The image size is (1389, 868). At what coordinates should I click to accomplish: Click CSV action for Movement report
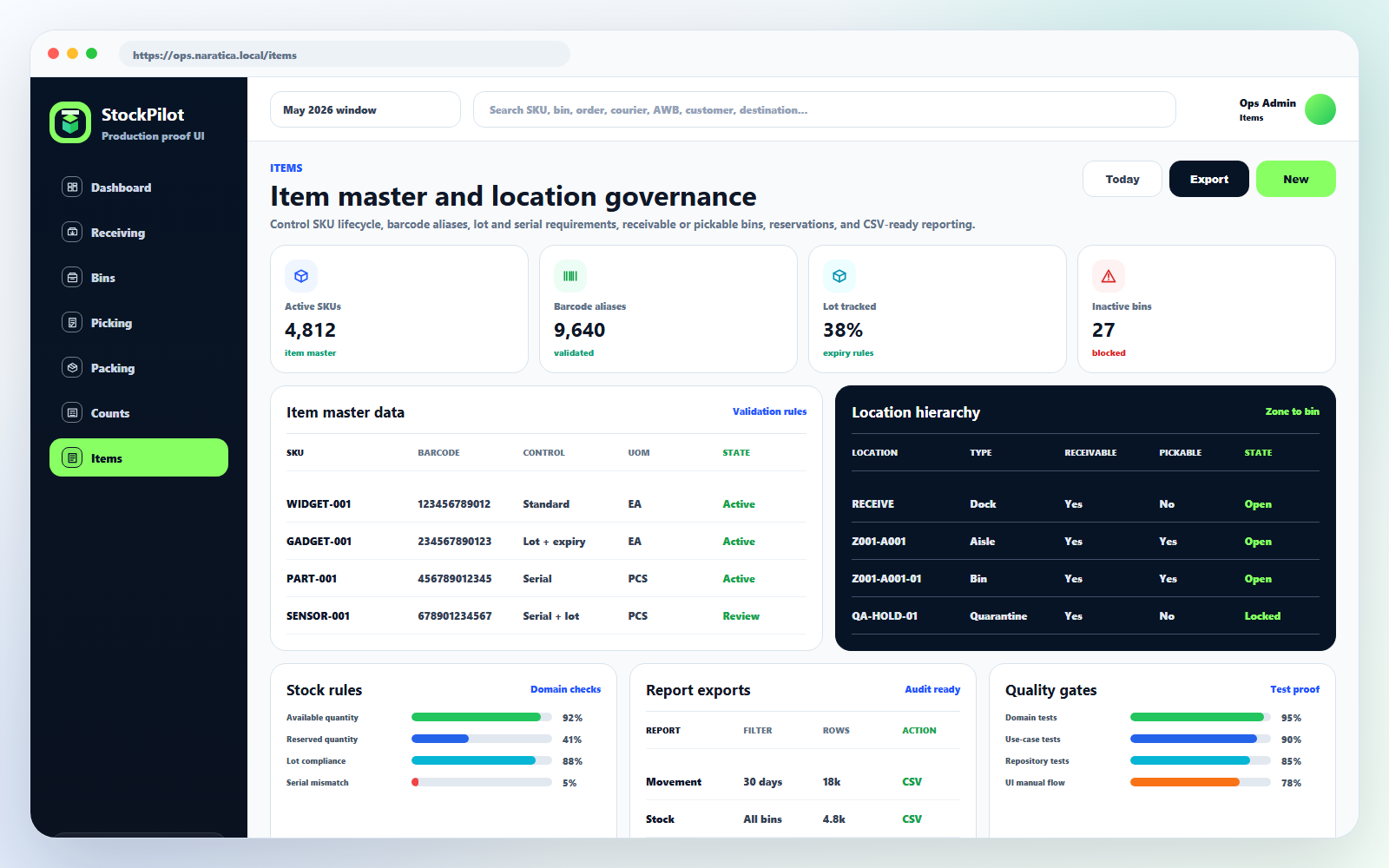(x=912, y=781)
